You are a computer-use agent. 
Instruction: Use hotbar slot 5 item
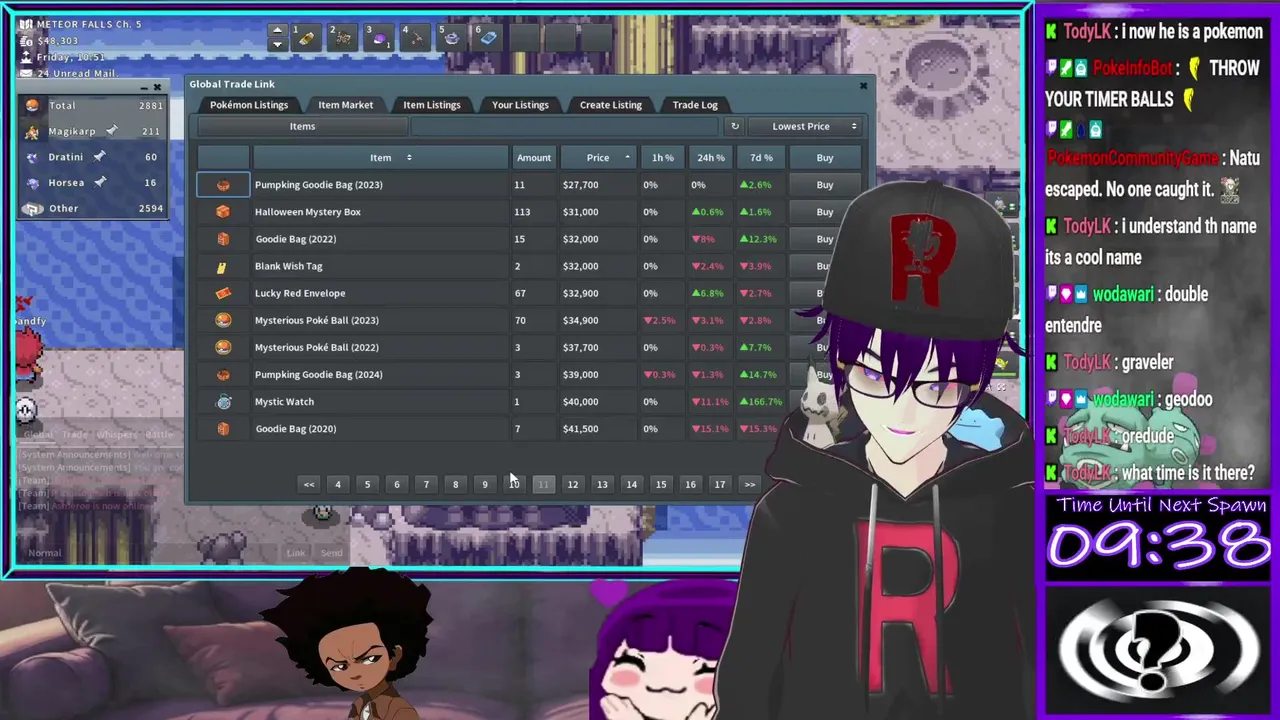[x=451, y=38]
